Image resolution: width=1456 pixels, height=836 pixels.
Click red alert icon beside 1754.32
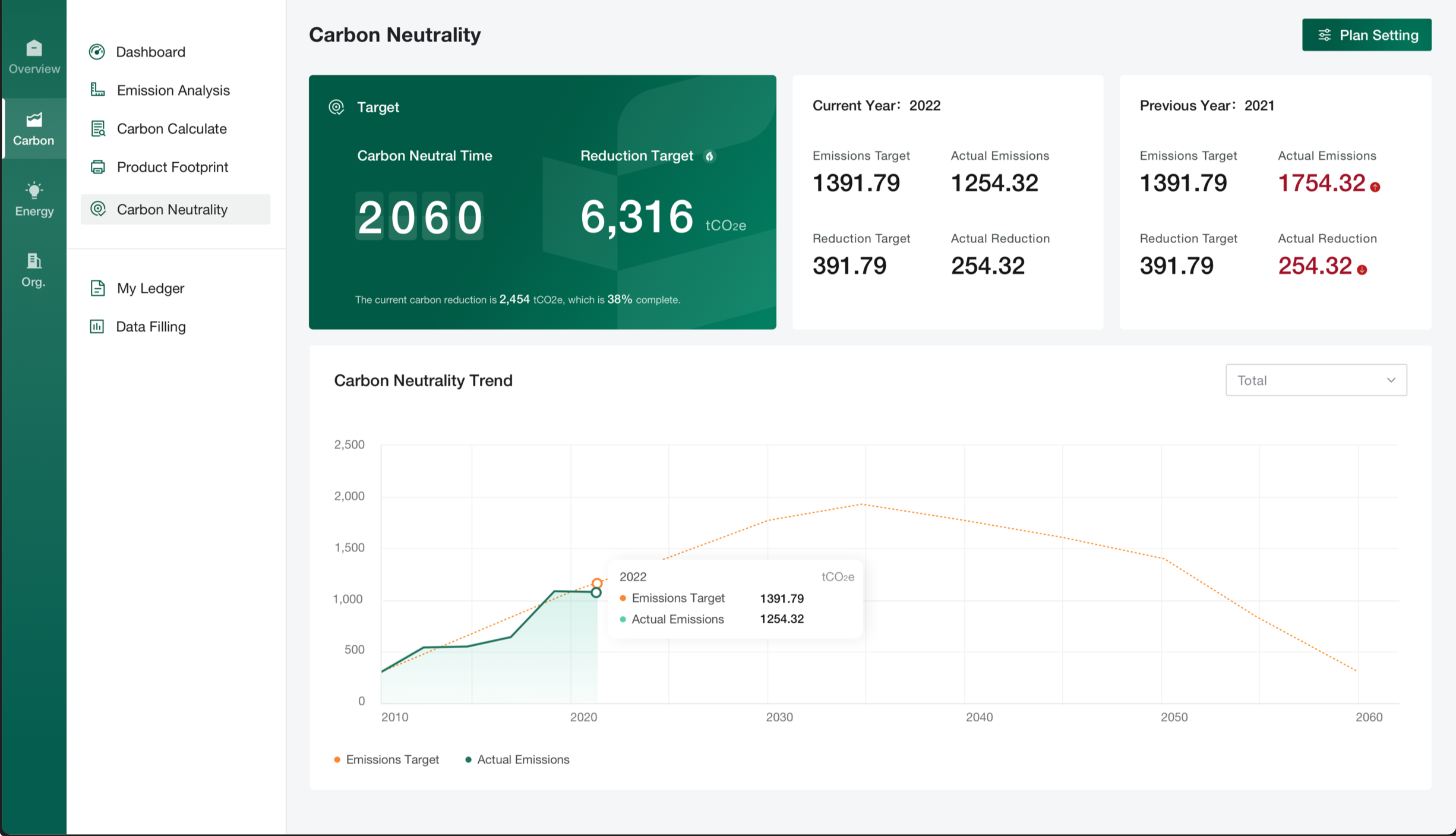click(x=1375, y=187)
